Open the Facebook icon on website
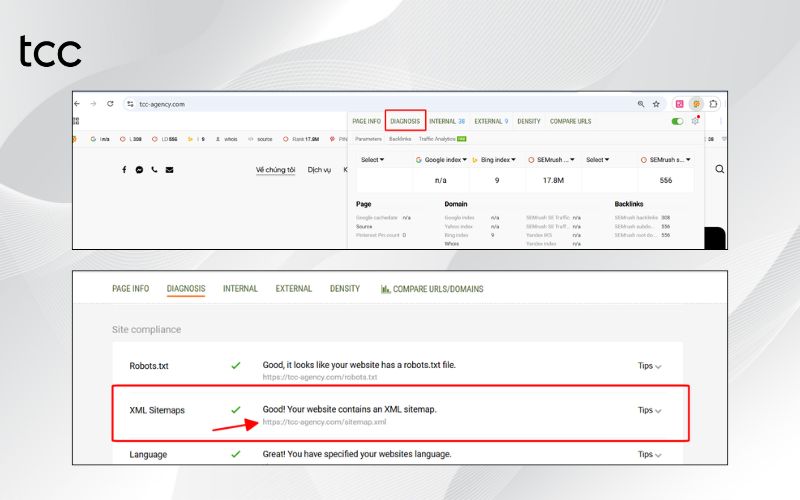 point(124,169)
